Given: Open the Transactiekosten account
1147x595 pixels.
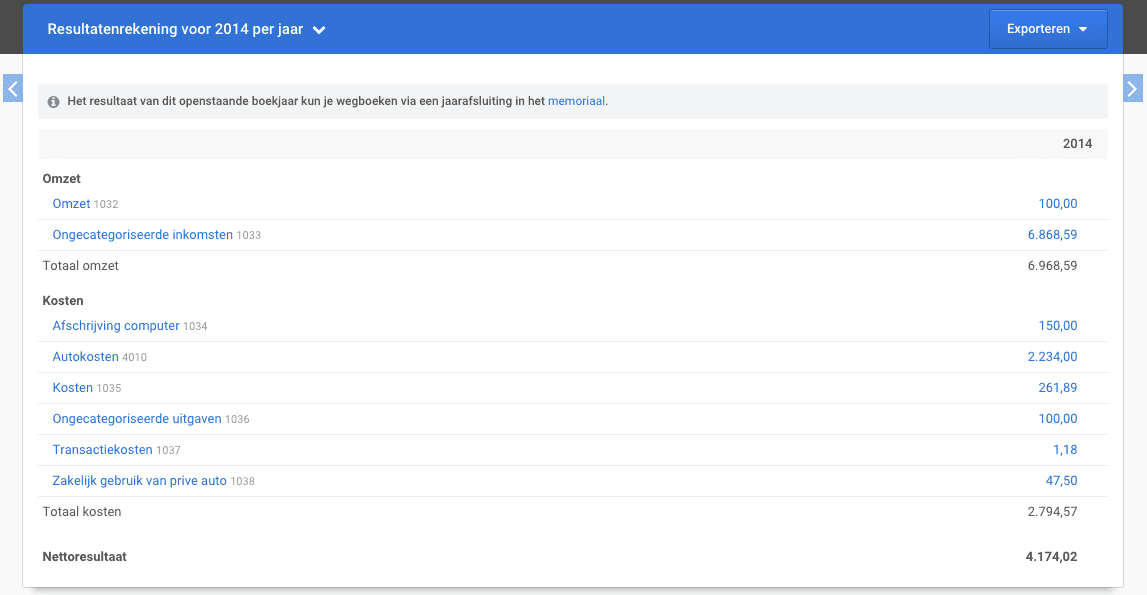Looking at the screenshot, I should coord(102,450).
